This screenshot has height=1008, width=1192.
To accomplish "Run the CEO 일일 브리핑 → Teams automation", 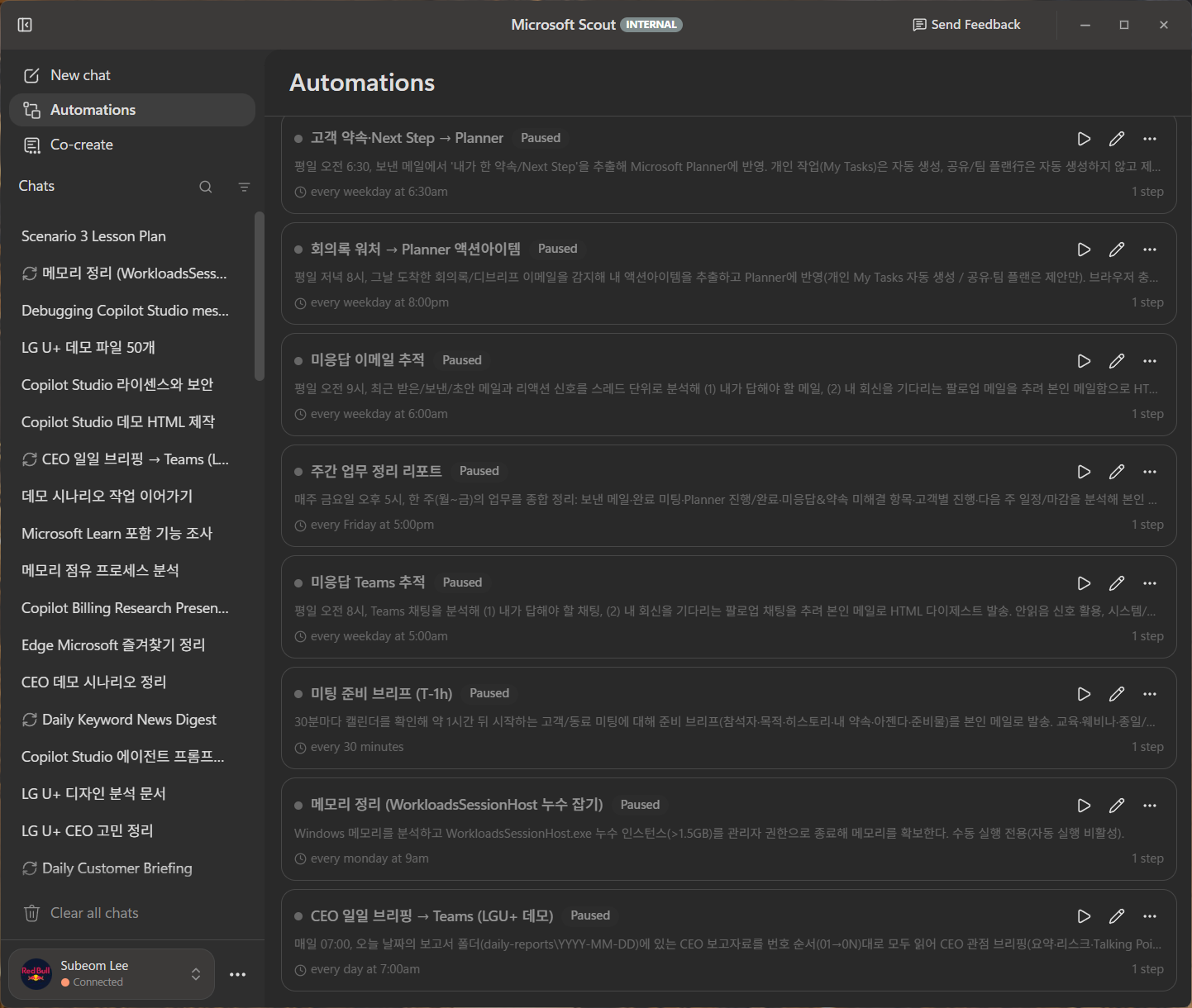I will [x=1084, y=916].
